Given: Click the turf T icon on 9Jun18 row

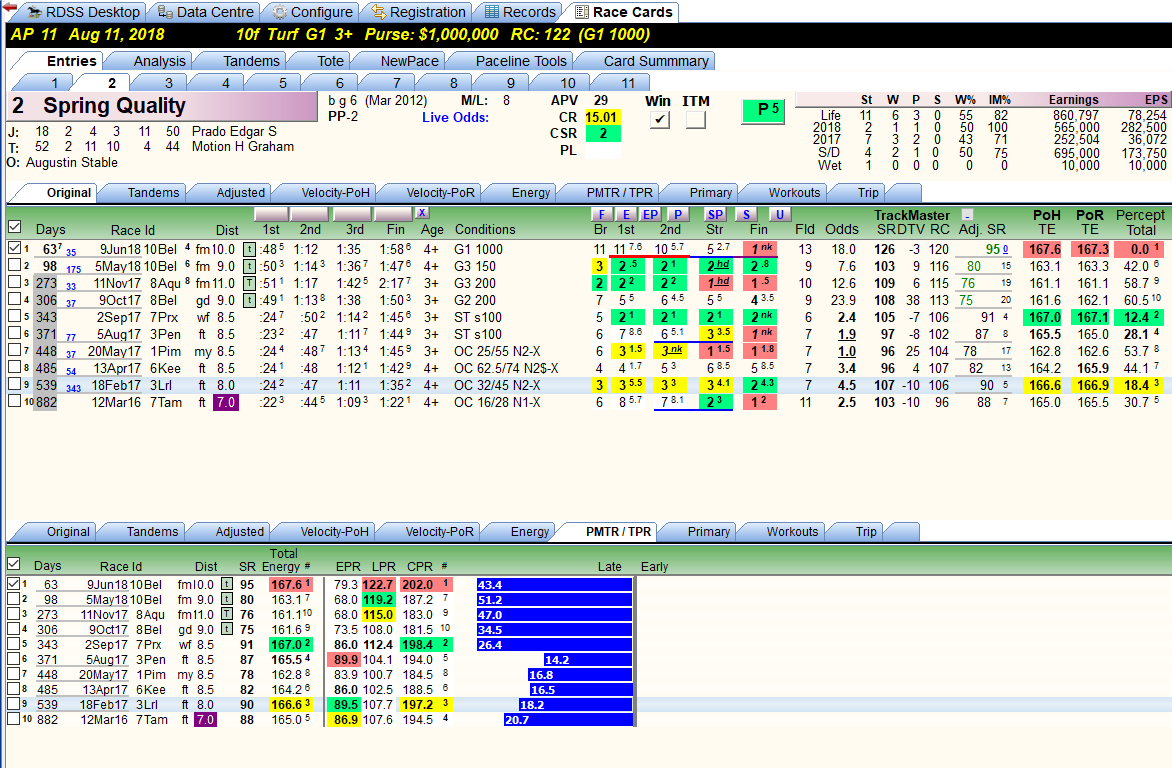Looking at the screenshot, I should [x=249, y=249].
